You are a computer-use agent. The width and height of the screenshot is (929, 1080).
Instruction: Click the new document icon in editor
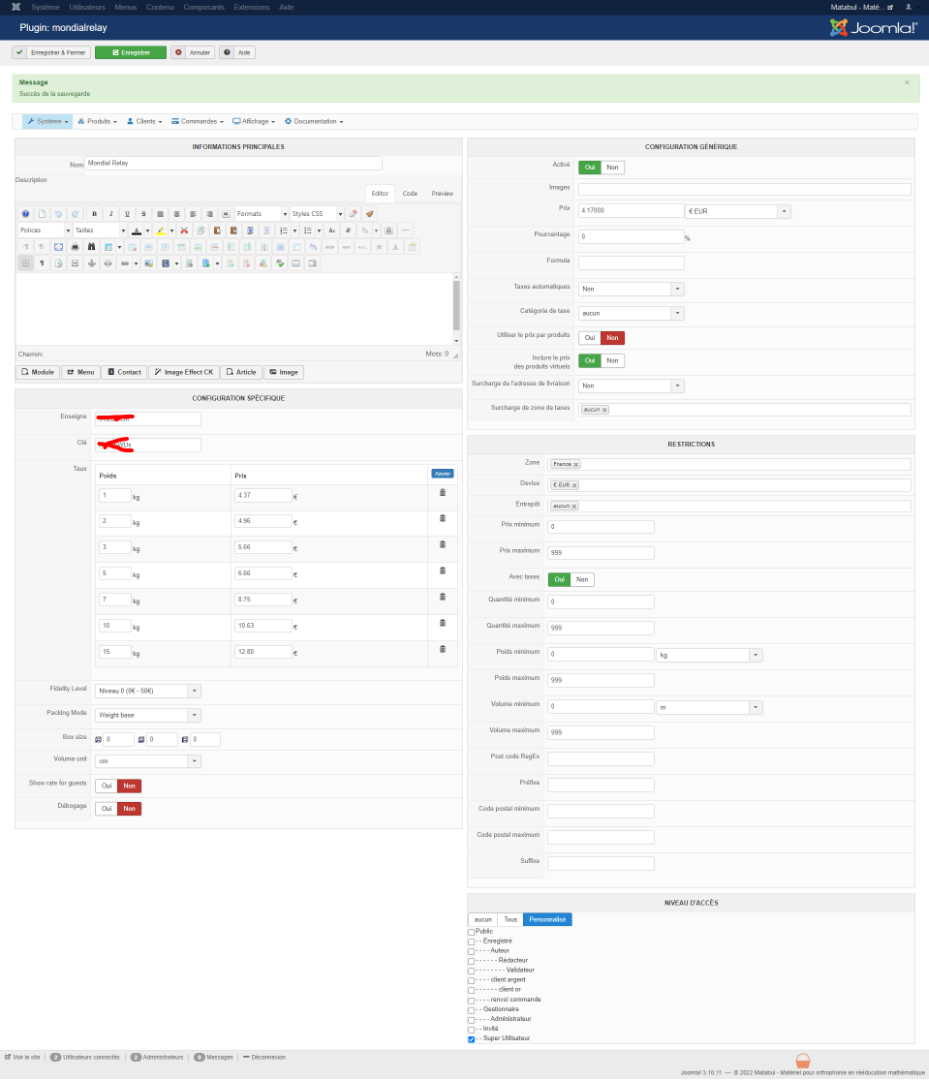click(x=42, y=214)
